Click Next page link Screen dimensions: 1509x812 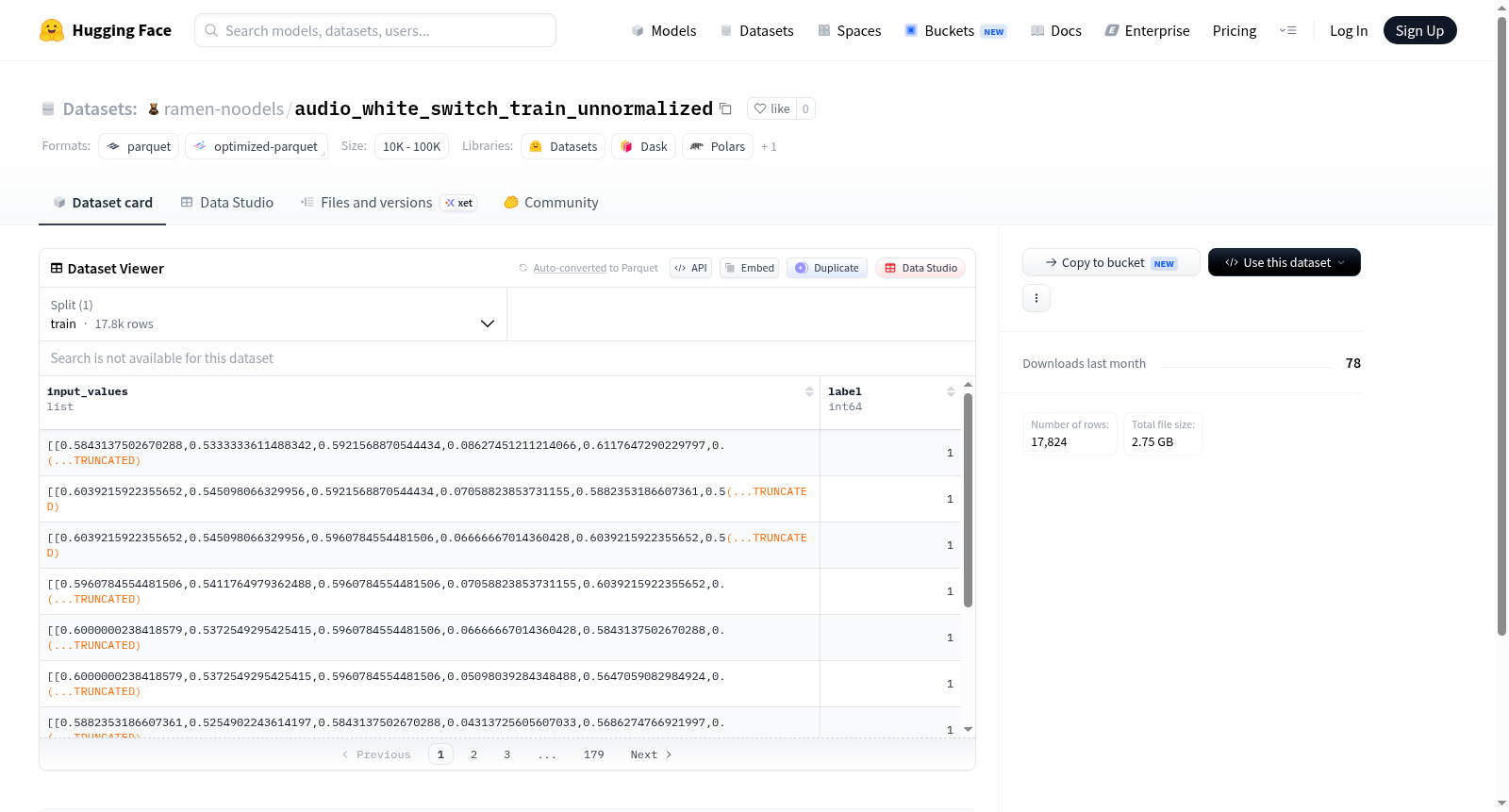click(651, 754)
